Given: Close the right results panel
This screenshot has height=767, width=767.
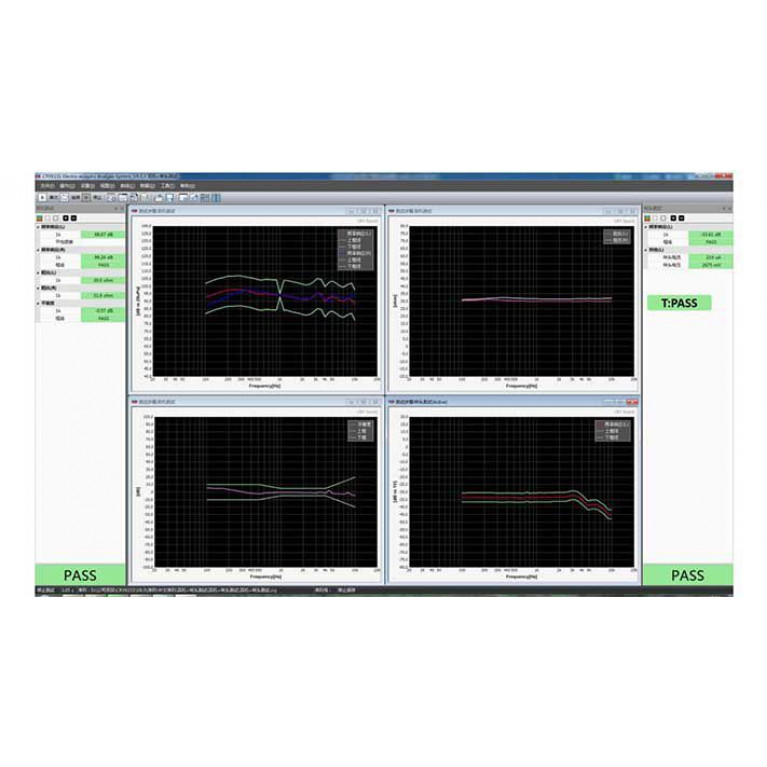Looking at the screenshot, I should tap(730, 209).
